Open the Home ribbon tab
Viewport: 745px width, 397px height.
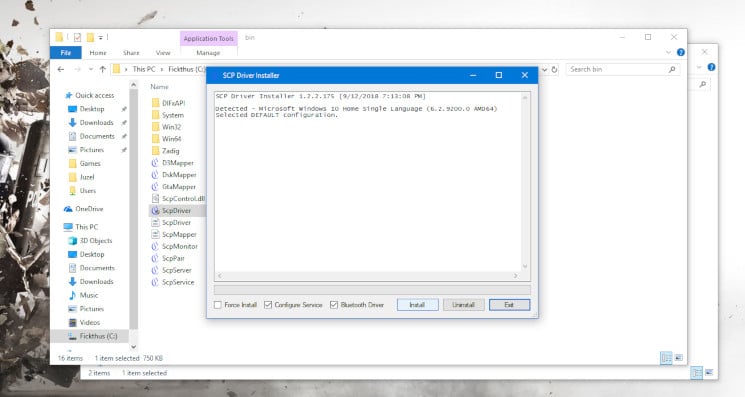tap(98, 53)
